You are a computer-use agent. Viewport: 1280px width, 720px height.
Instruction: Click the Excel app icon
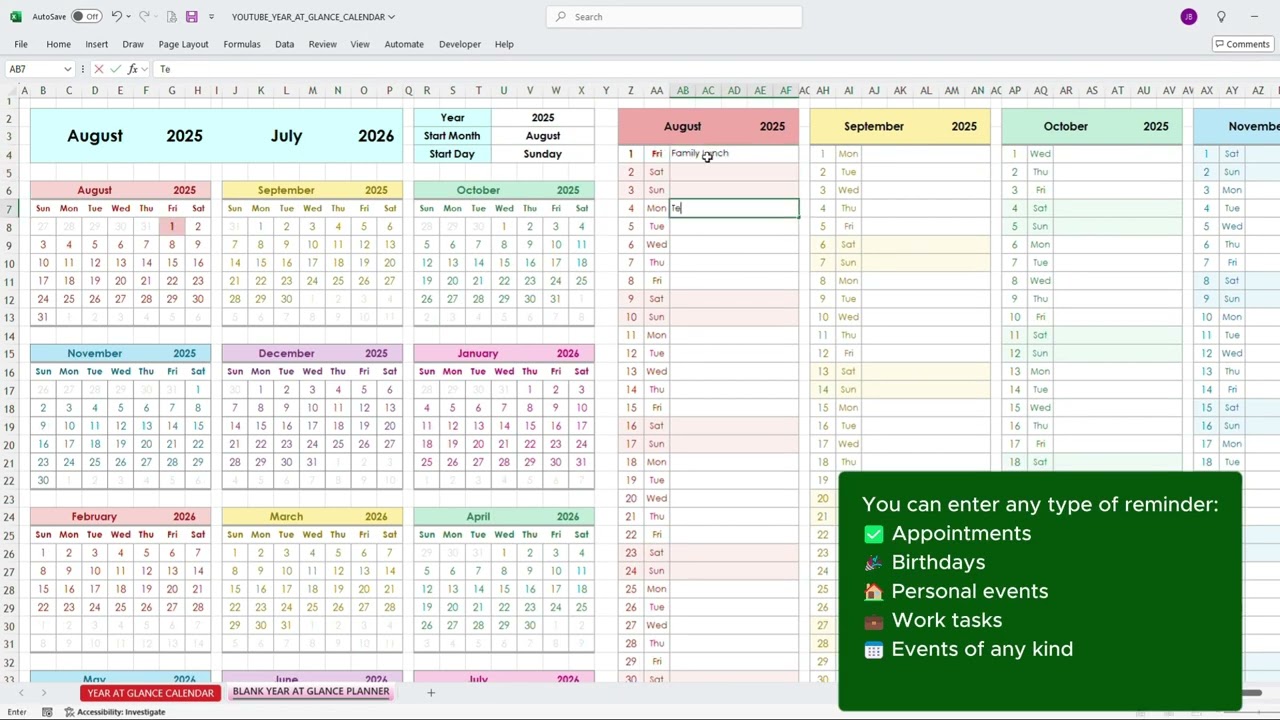click(x=15, y=17)
